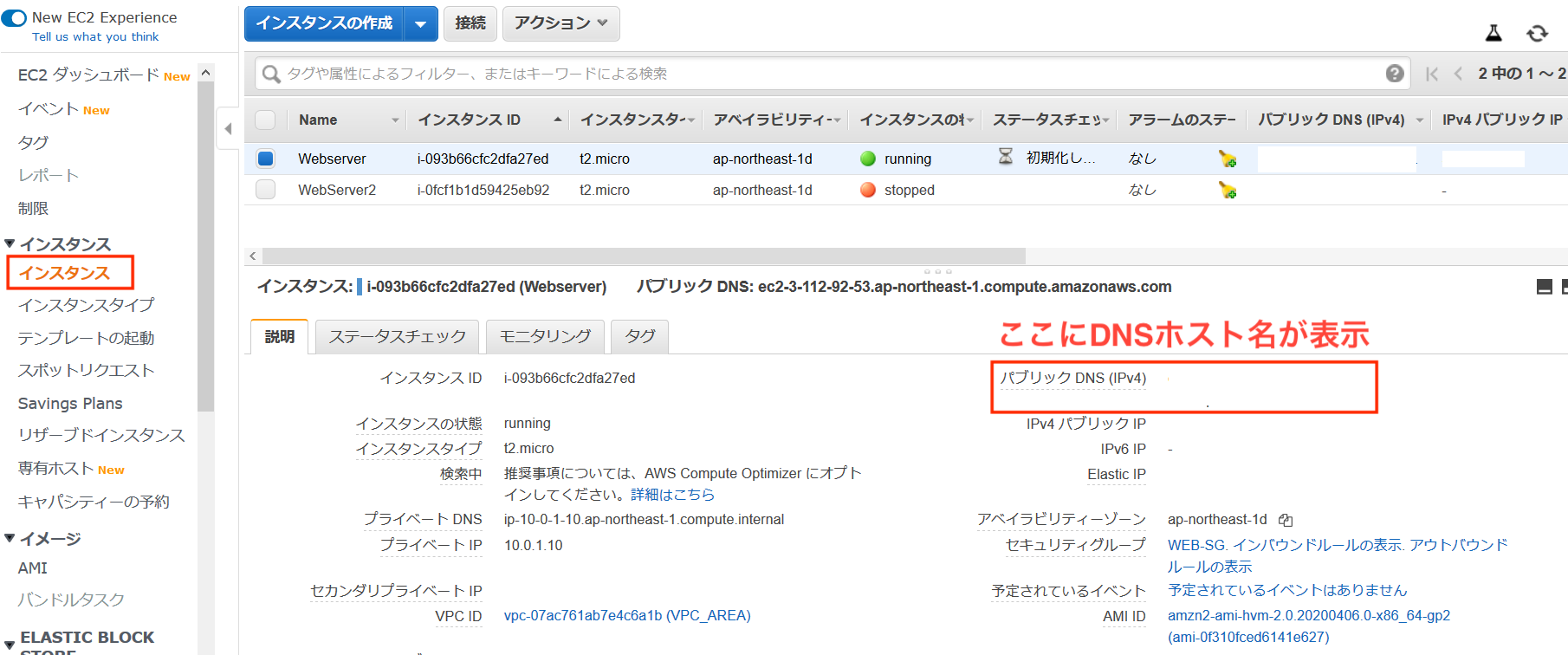Viewport: 1568px width, 655px height.
Task: Click the red stopped status indicator
Action: click(x=868, y=190)
